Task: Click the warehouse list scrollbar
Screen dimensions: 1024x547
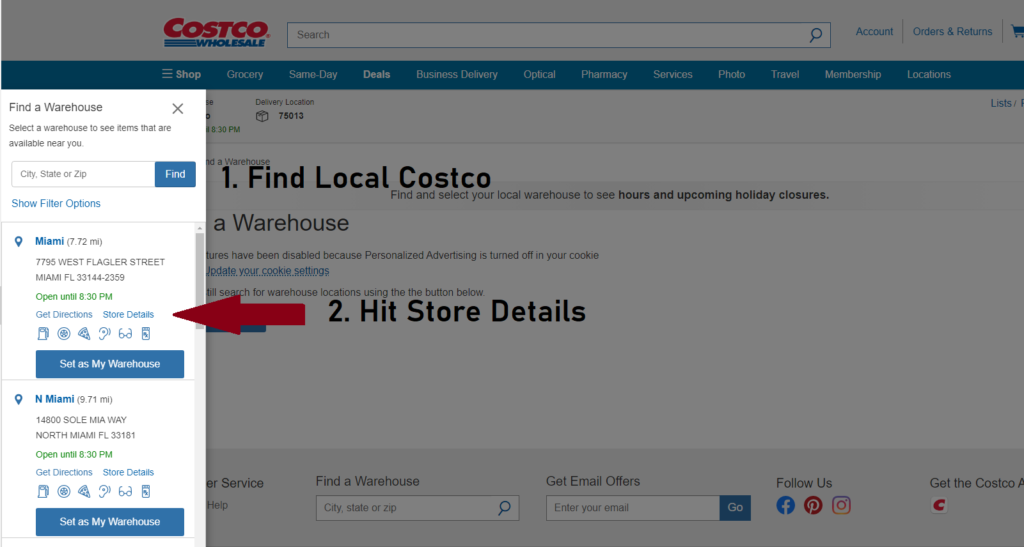Action: coord(200,281)
